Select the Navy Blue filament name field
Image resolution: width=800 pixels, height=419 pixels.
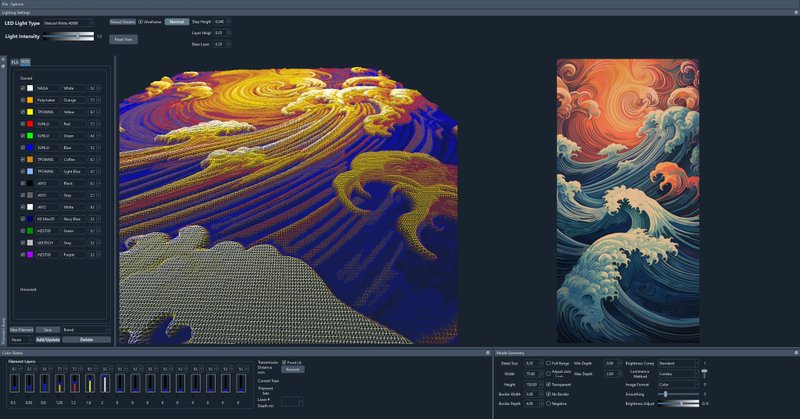(x=73, y=219)
